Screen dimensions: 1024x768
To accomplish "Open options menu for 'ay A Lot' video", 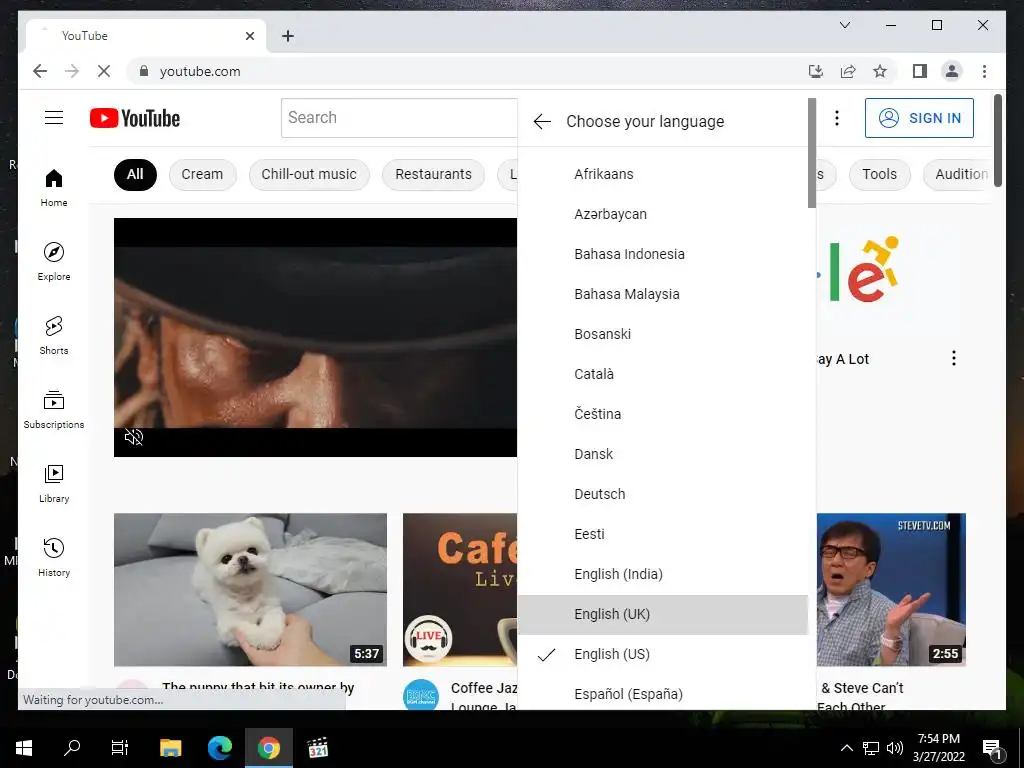I will 953,358.
